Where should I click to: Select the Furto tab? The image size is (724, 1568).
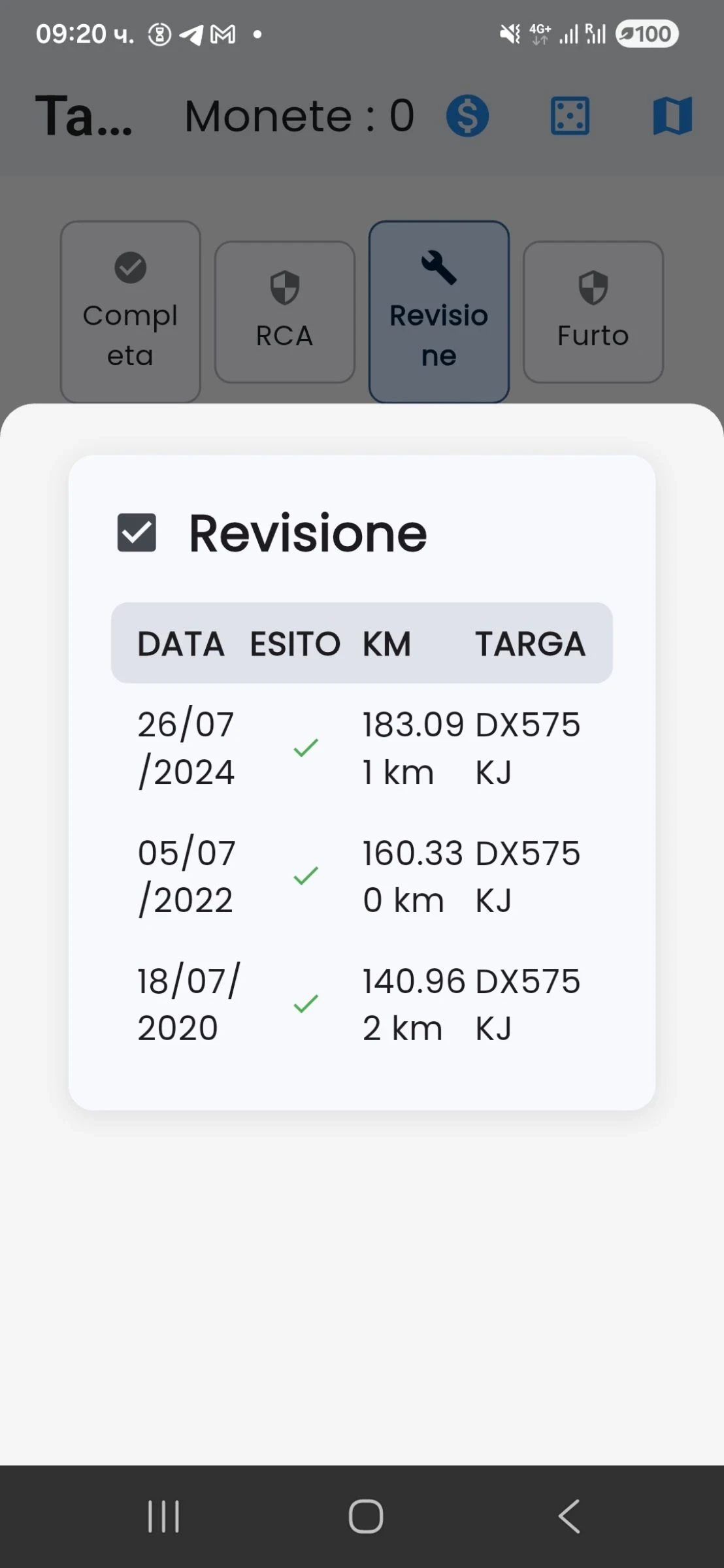[x=593, y=312]
